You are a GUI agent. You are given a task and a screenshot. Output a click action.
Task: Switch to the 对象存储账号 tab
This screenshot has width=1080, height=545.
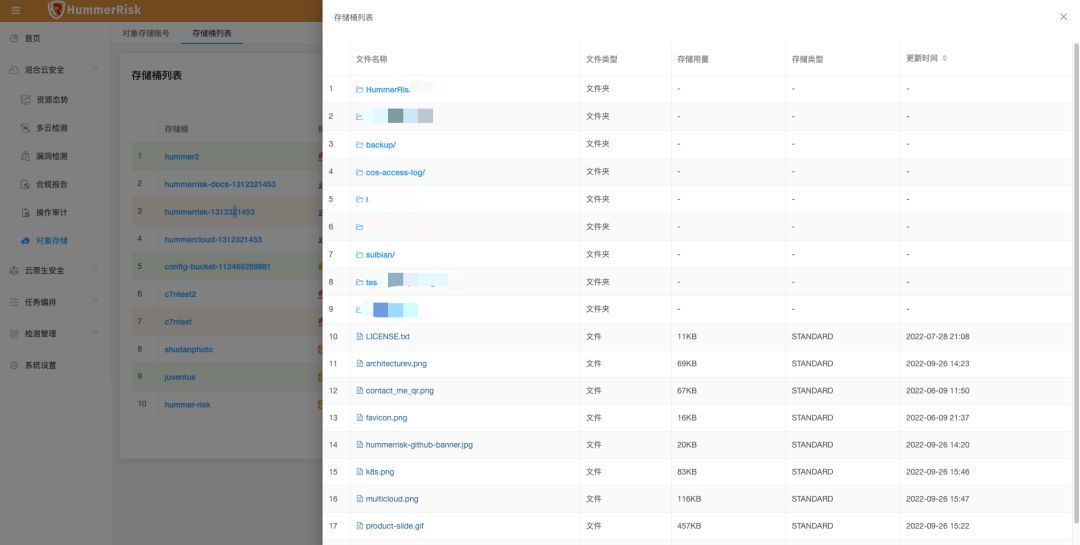(x=145, y=33)
